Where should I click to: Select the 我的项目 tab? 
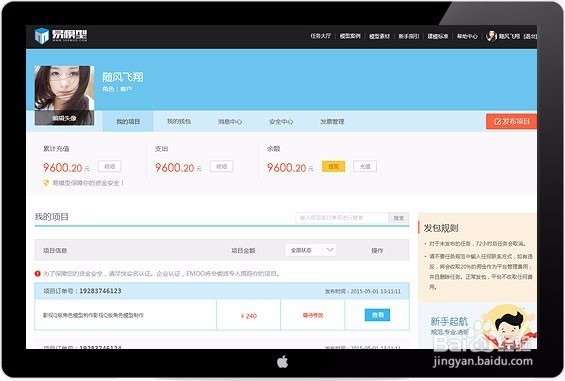(128, 121)
